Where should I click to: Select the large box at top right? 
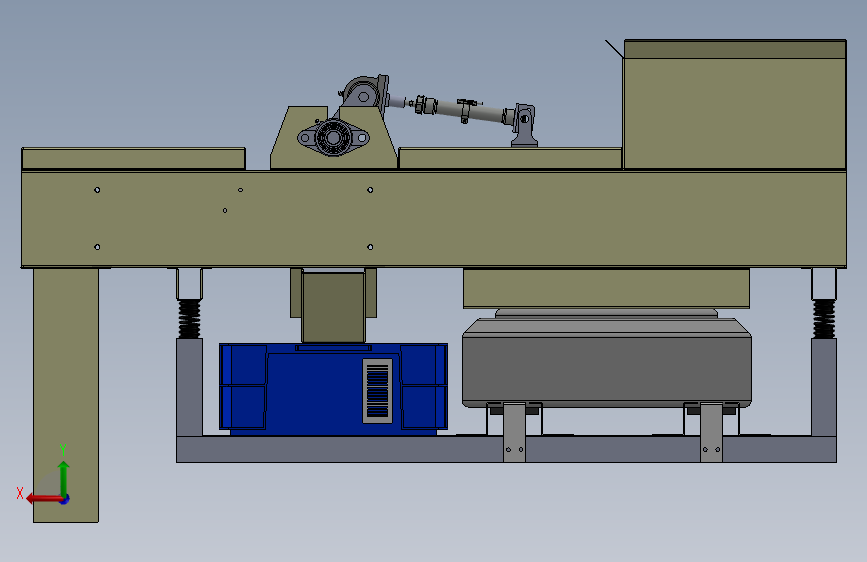click(x=734, y=105)
